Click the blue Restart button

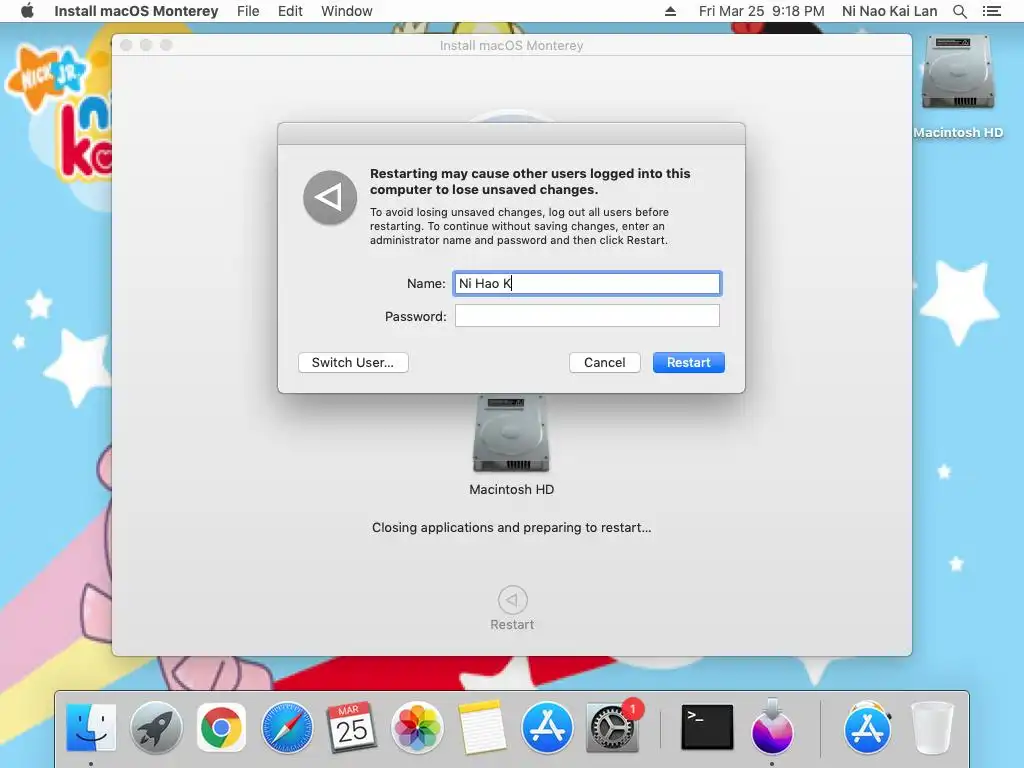pos(688,362)
